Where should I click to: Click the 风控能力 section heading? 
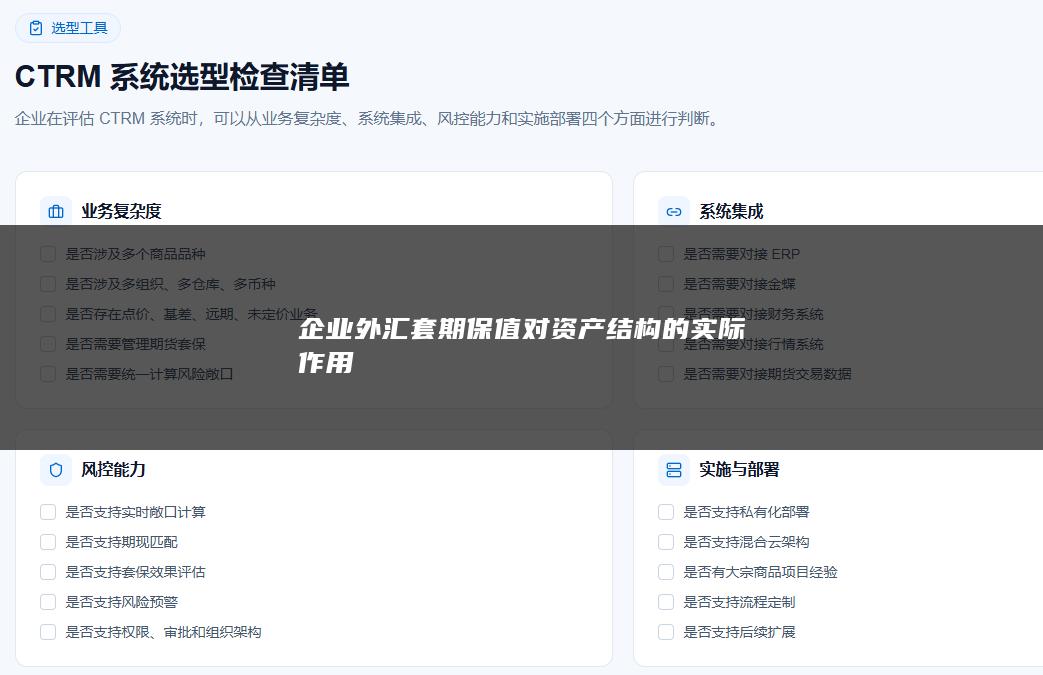click(113, 470)
